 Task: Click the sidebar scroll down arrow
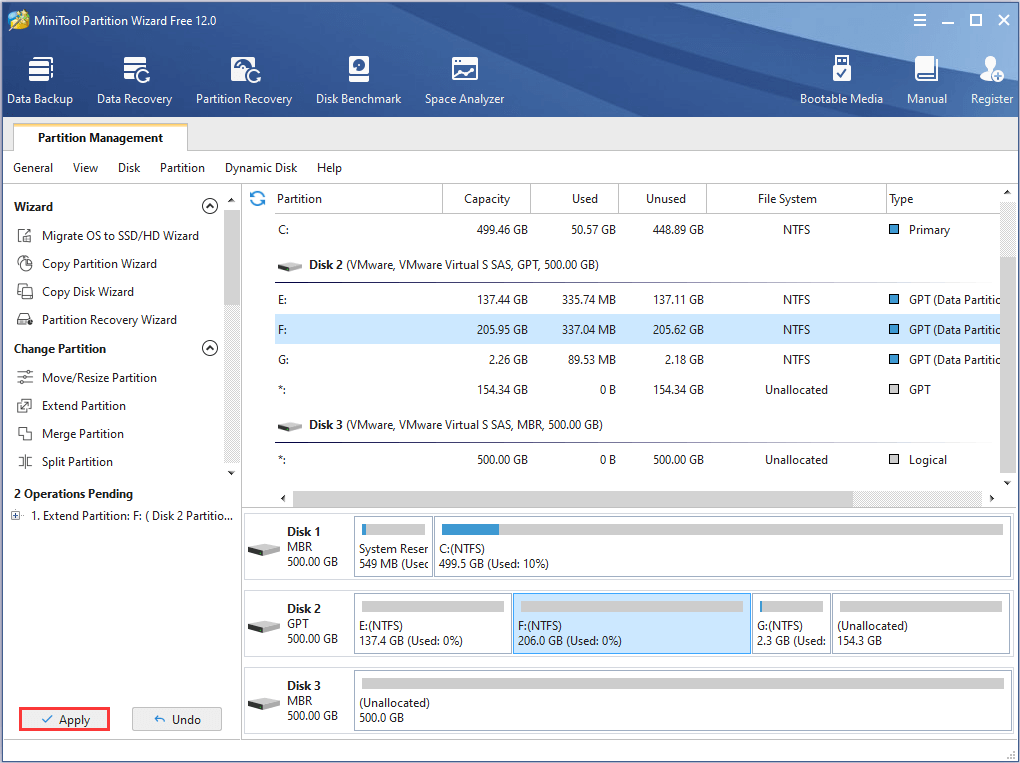[232, 473]
